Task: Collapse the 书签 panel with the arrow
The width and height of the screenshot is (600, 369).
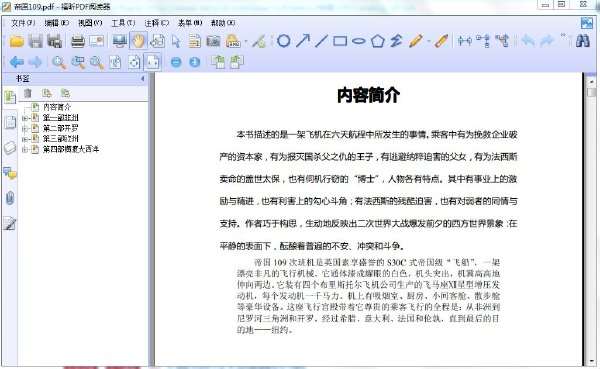Action: coord(143,78)
